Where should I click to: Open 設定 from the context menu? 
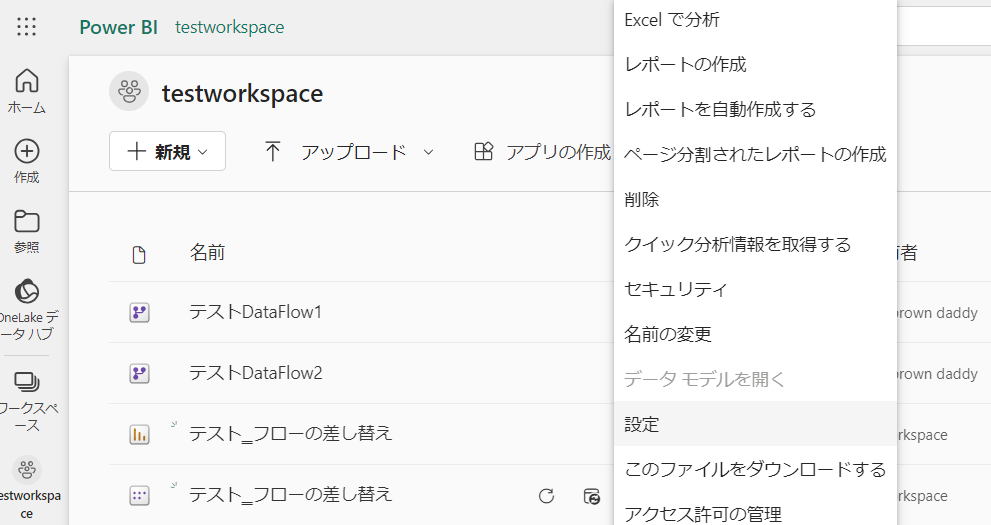755,424
